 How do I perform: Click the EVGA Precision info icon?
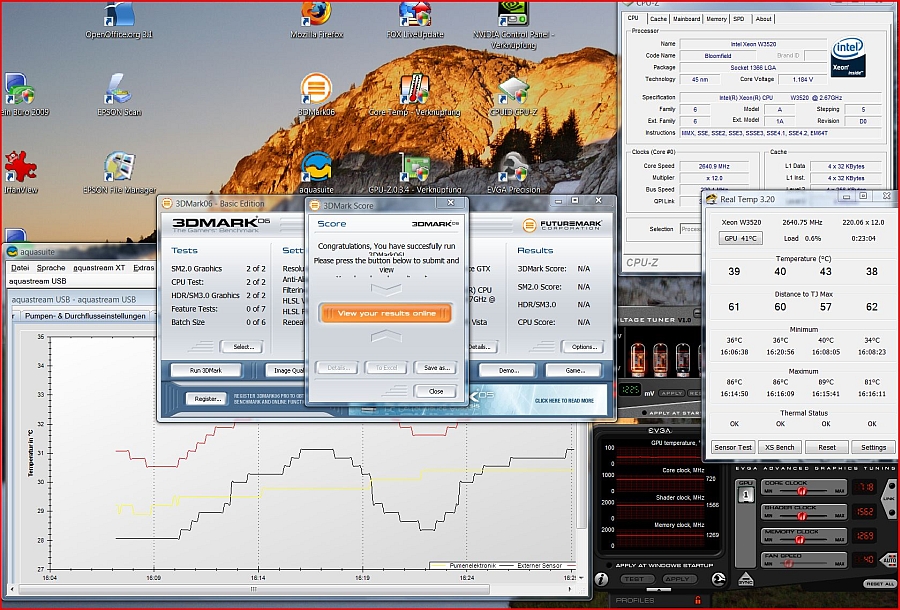click(601, 580)
